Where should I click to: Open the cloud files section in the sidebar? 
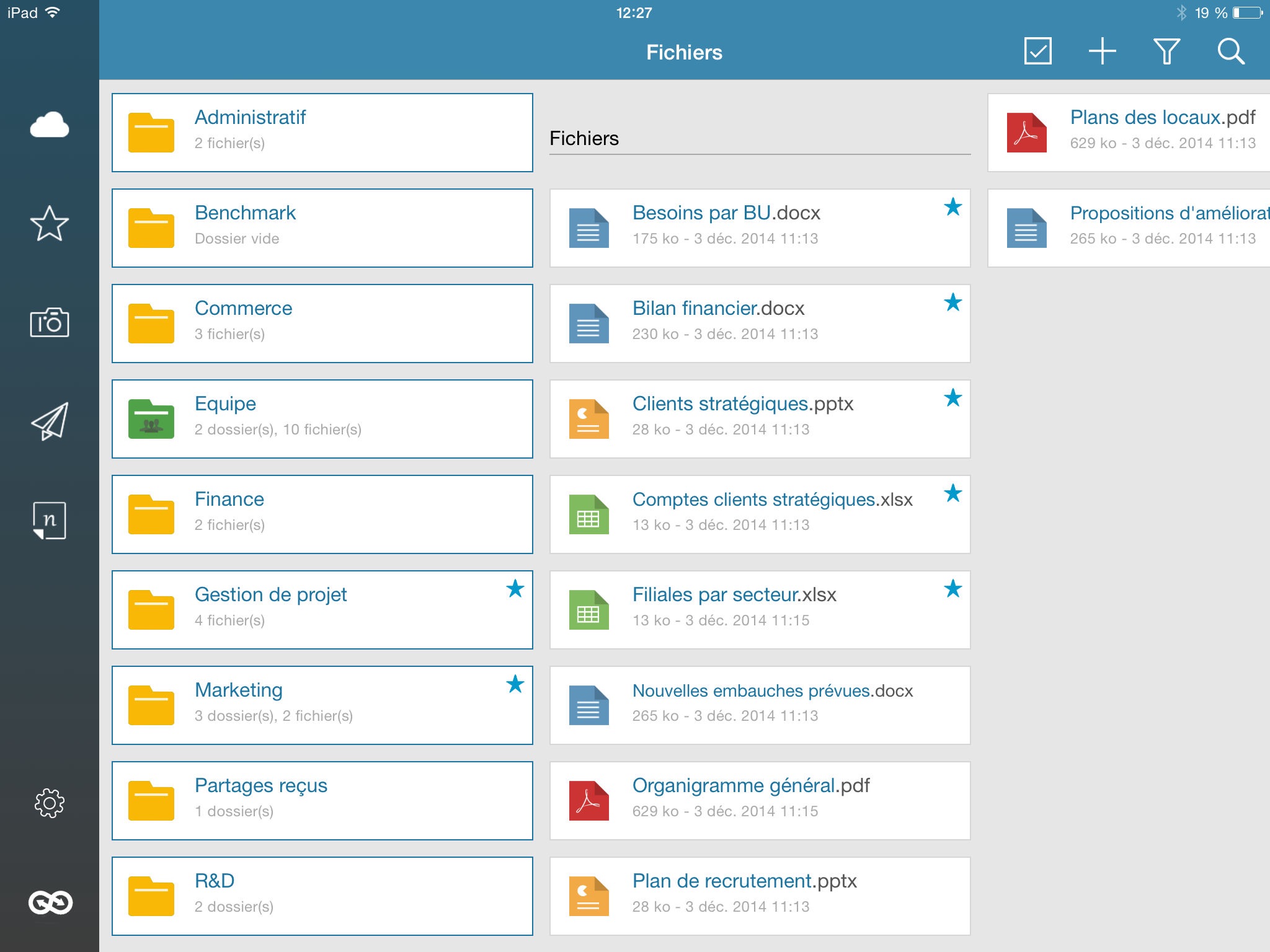click(x=50, y=125)
